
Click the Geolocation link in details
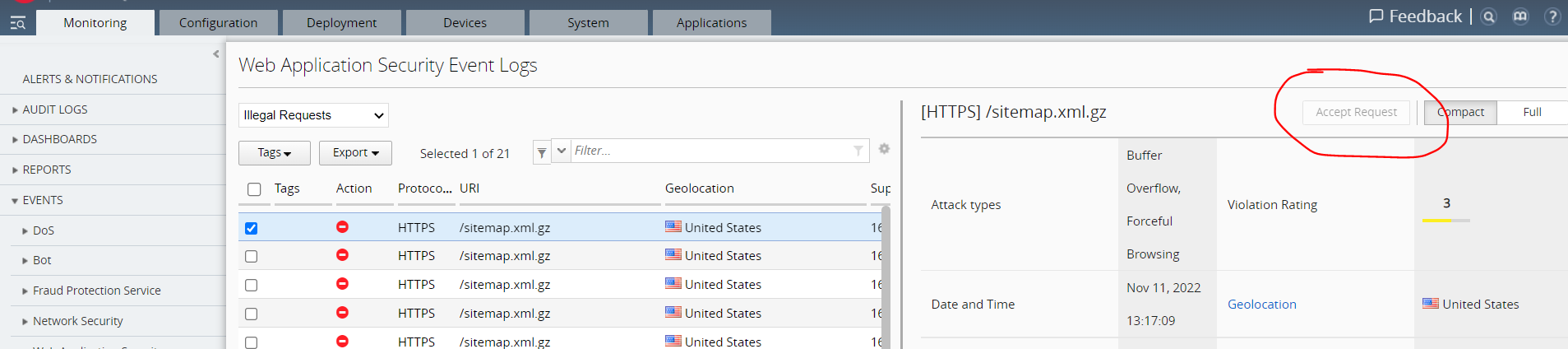click(x=1261, y=305)
